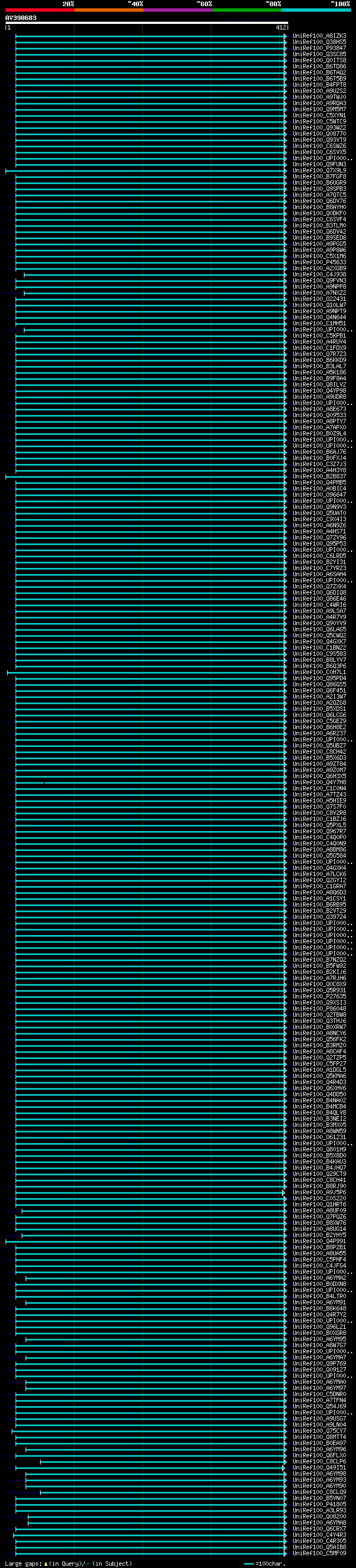
Task: Click the purple ~60% identity legend bar
Action: (177, 11)
